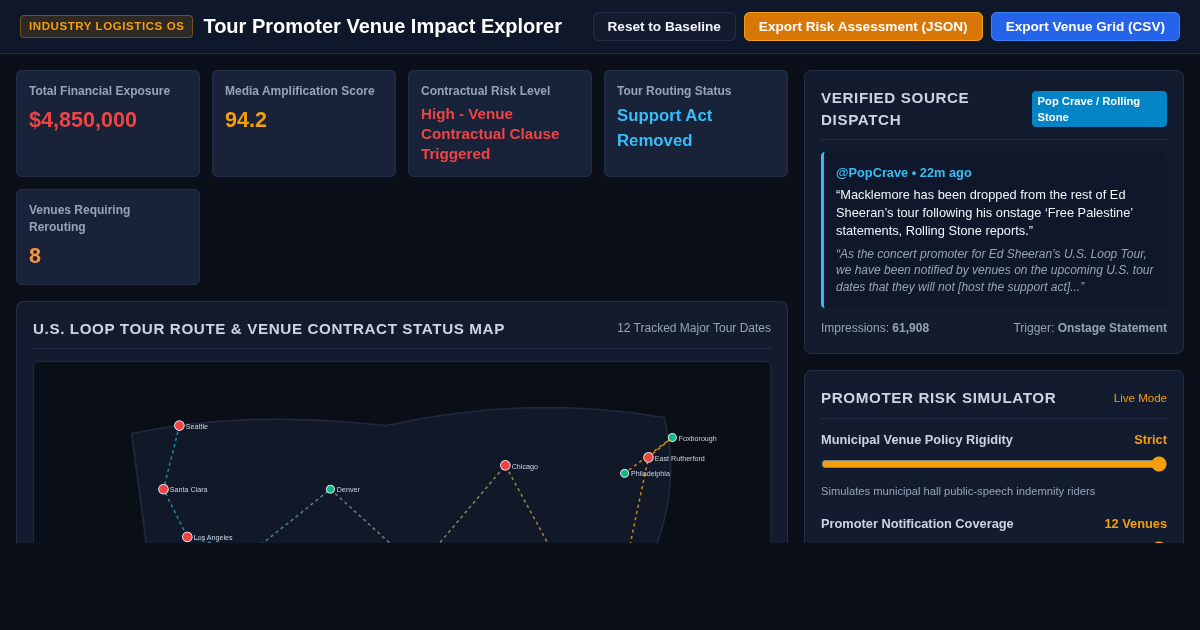
Task: Click the Contractual Risk Level card
Action: pyautogui.click(x=500, y=123)
